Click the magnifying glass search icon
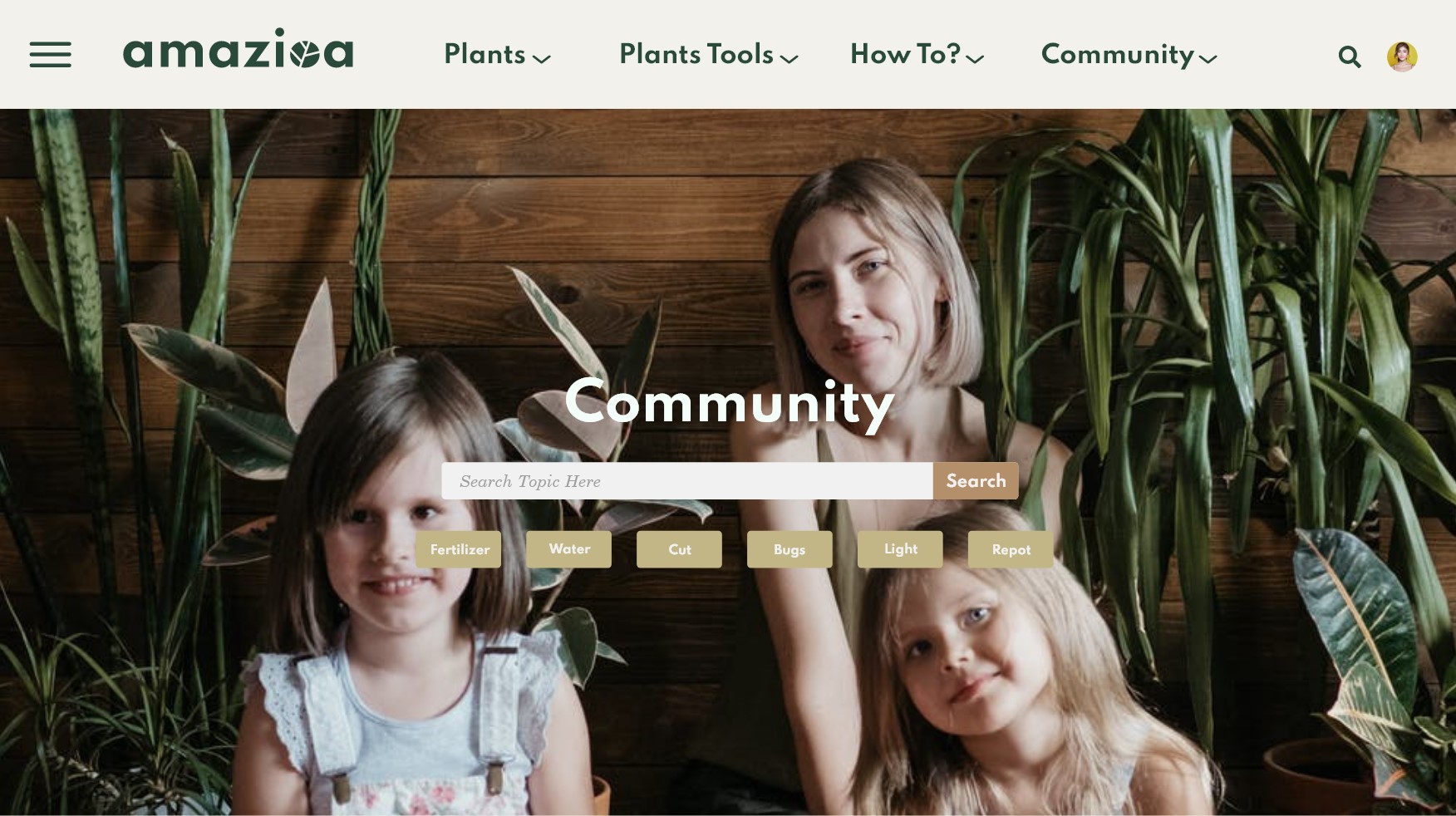The height and width of the screenshot is (816, 1456). tap(1350, 57)
